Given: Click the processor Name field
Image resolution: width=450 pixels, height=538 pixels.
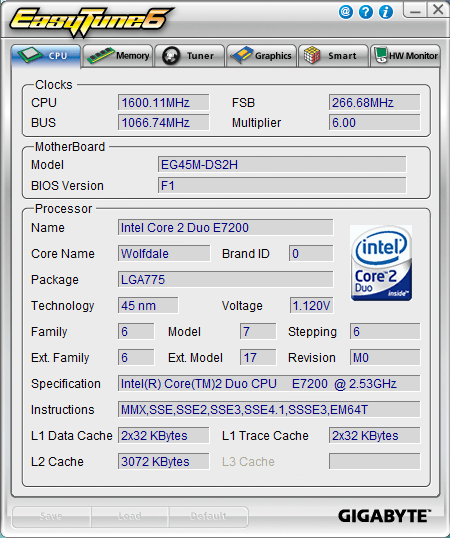Looking at the screenshot, I should [225, 227].
